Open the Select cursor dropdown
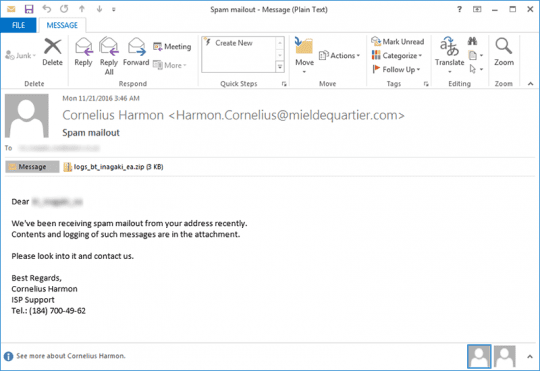The width and height of the screenshot is (540, 371). pyautogui.click(x=476, y=69)
